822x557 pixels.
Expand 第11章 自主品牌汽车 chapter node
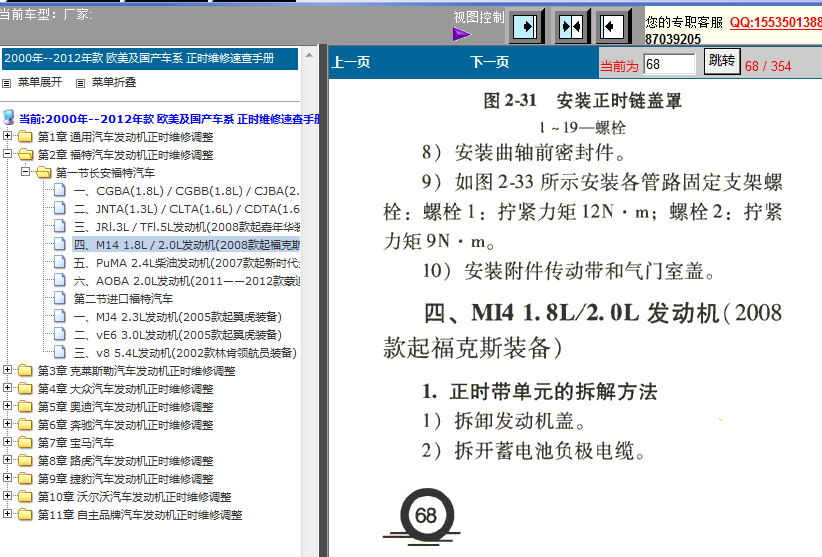click(8, 515)
